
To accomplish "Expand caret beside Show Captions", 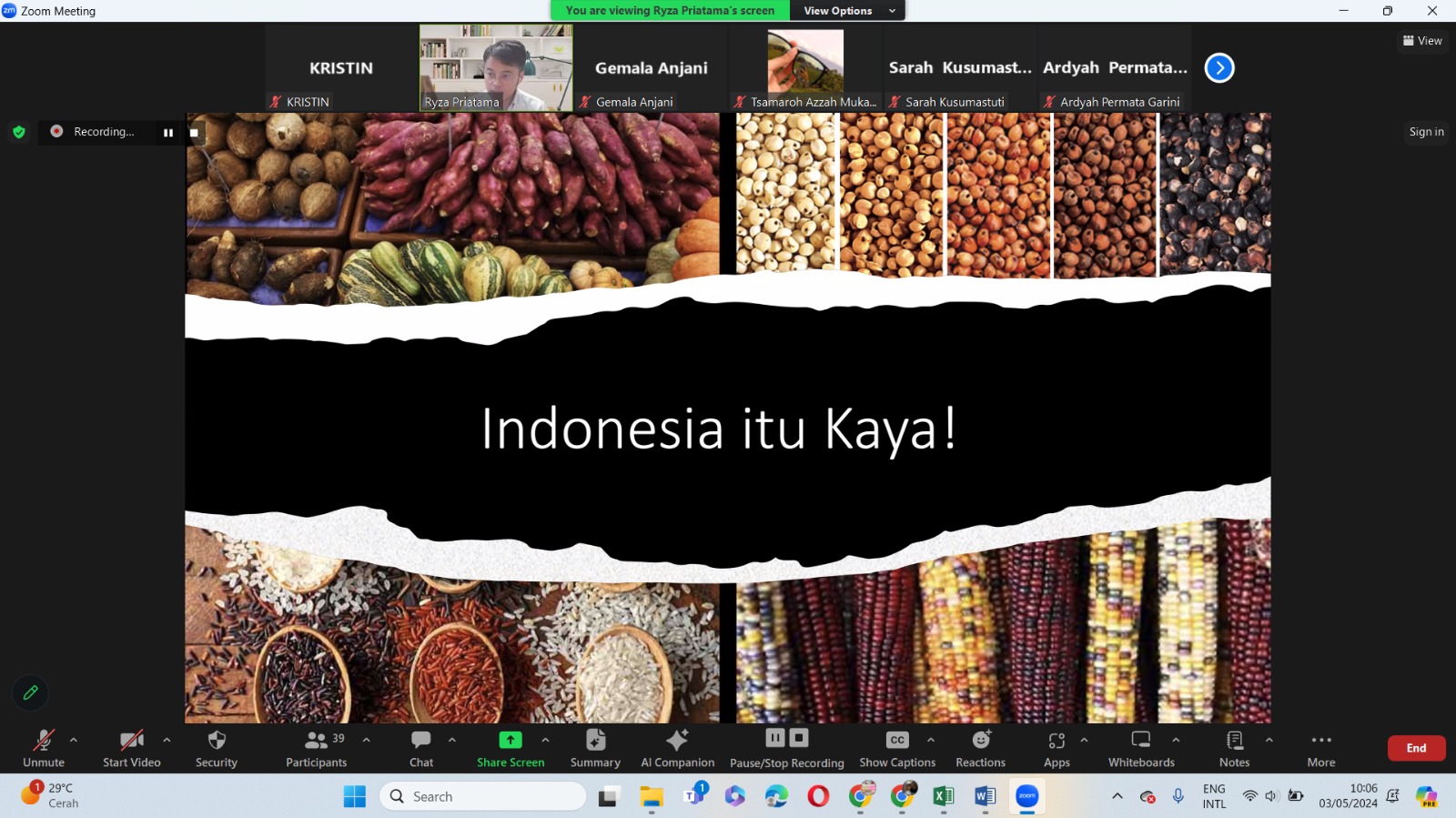I will click(x=931, y=740).
